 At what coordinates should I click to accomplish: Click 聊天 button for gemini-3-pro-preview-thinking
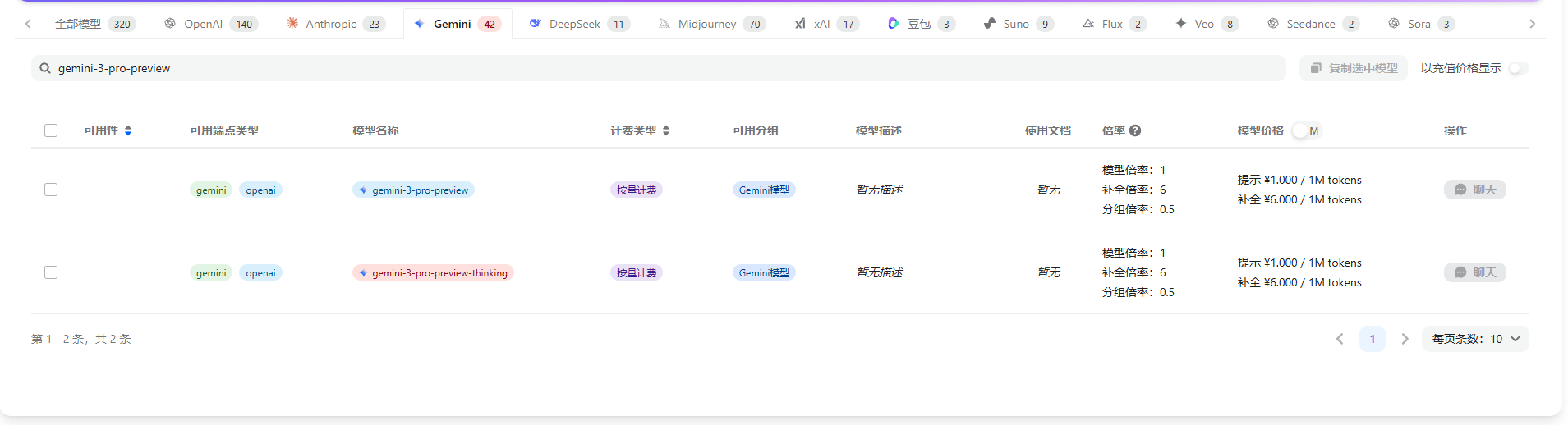tap(1475, 272)
